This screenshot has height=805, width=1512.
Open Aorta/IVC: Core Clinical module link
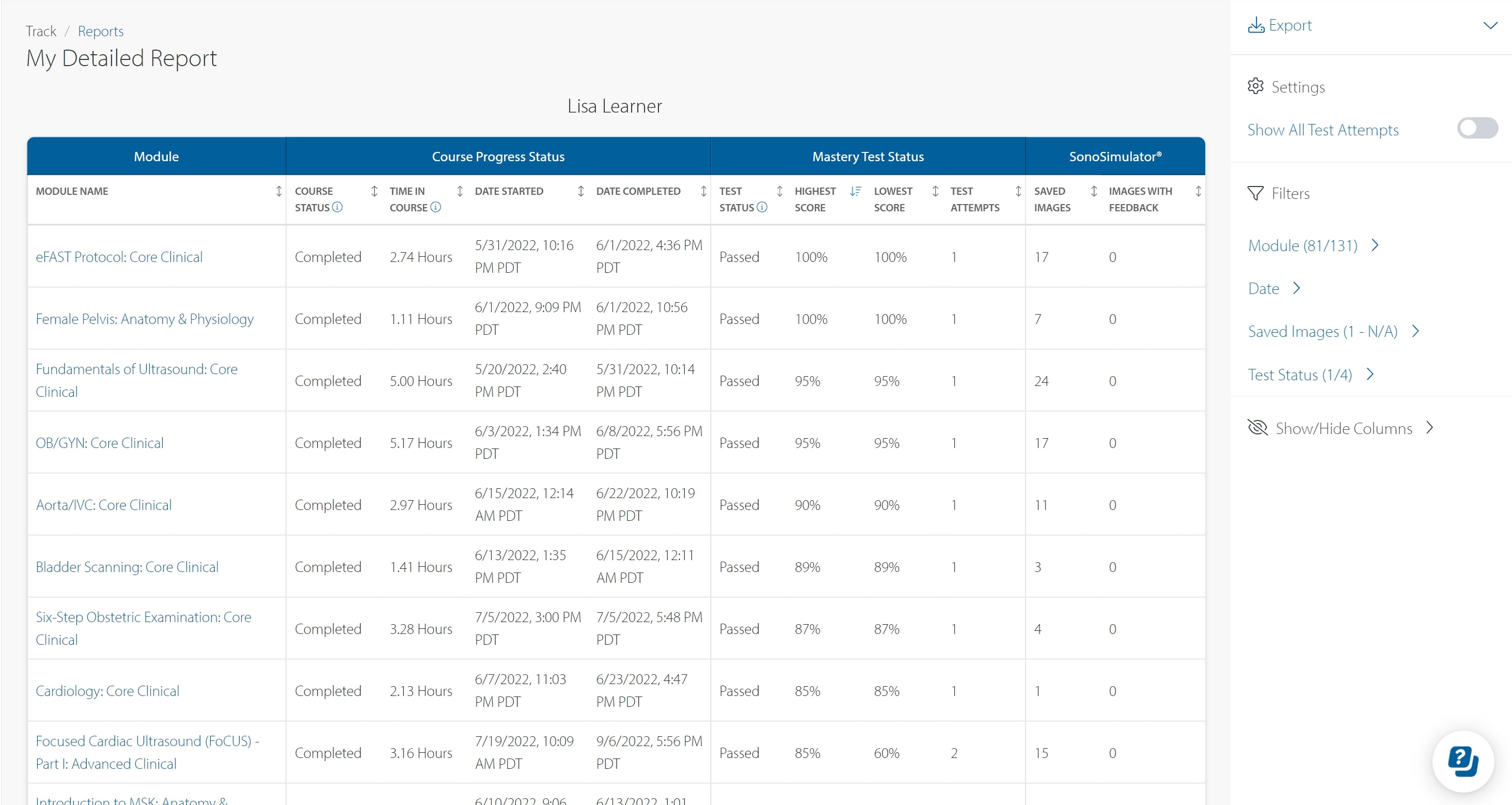[x=104, y=505]
